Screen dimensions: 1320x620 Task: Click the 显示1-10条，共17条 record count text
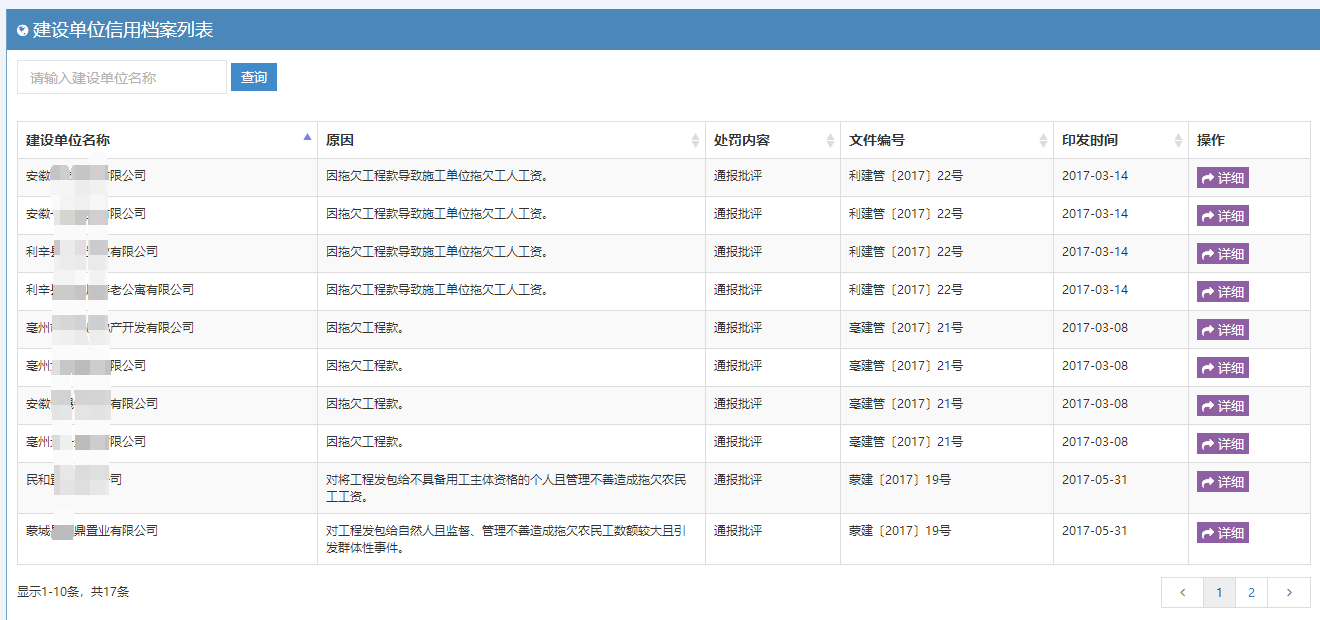point(73,592)
